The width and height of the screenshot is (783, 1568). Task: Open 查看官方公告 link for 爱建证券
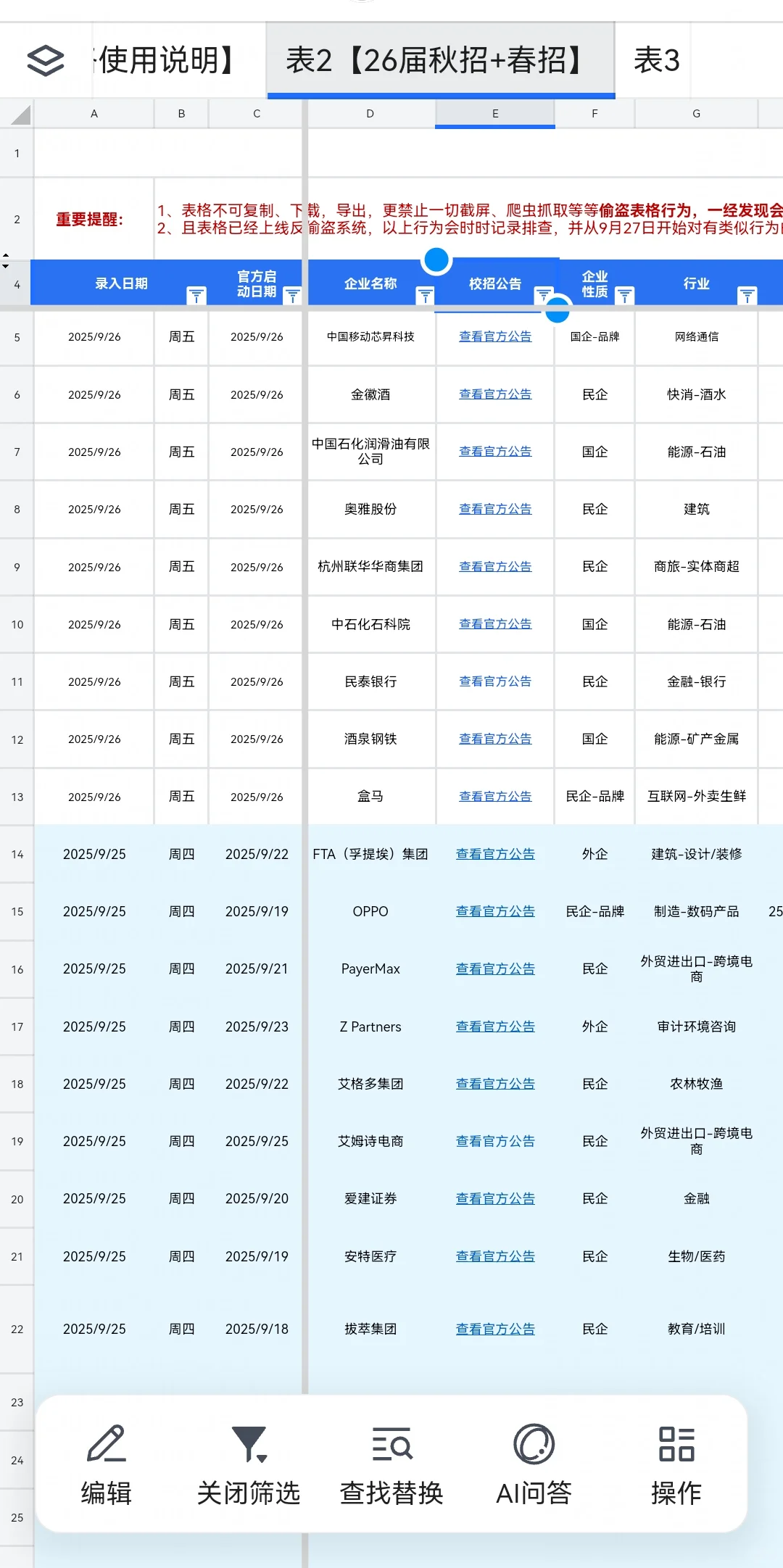[x=495, y=1198]
